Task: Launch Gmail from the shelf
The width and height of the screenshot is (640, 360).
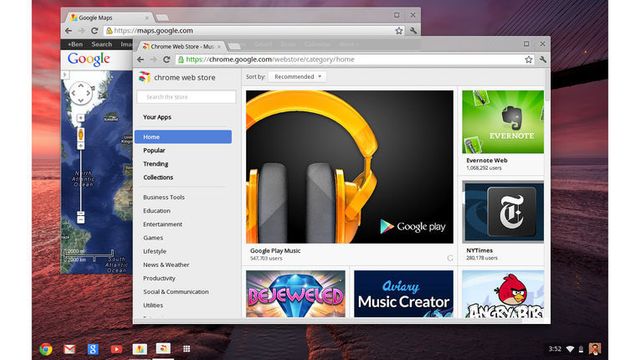Action: click(69, 349)
